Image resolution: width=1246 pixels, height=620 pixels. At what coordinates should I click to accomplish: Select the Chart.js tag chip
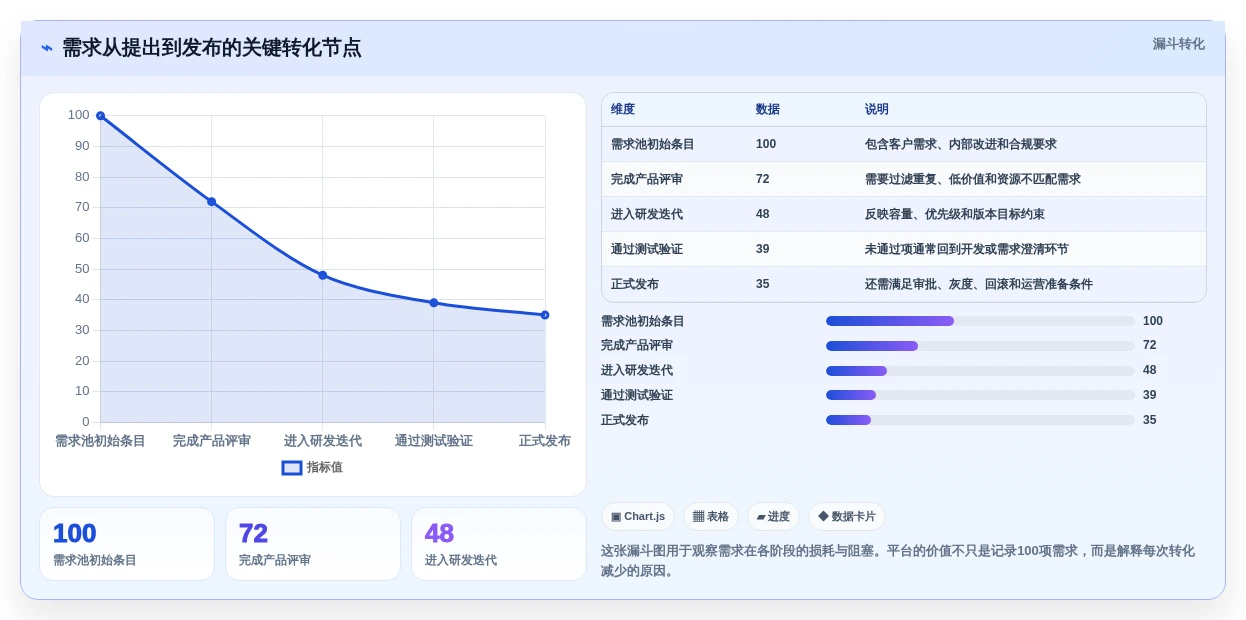[637, 517]
